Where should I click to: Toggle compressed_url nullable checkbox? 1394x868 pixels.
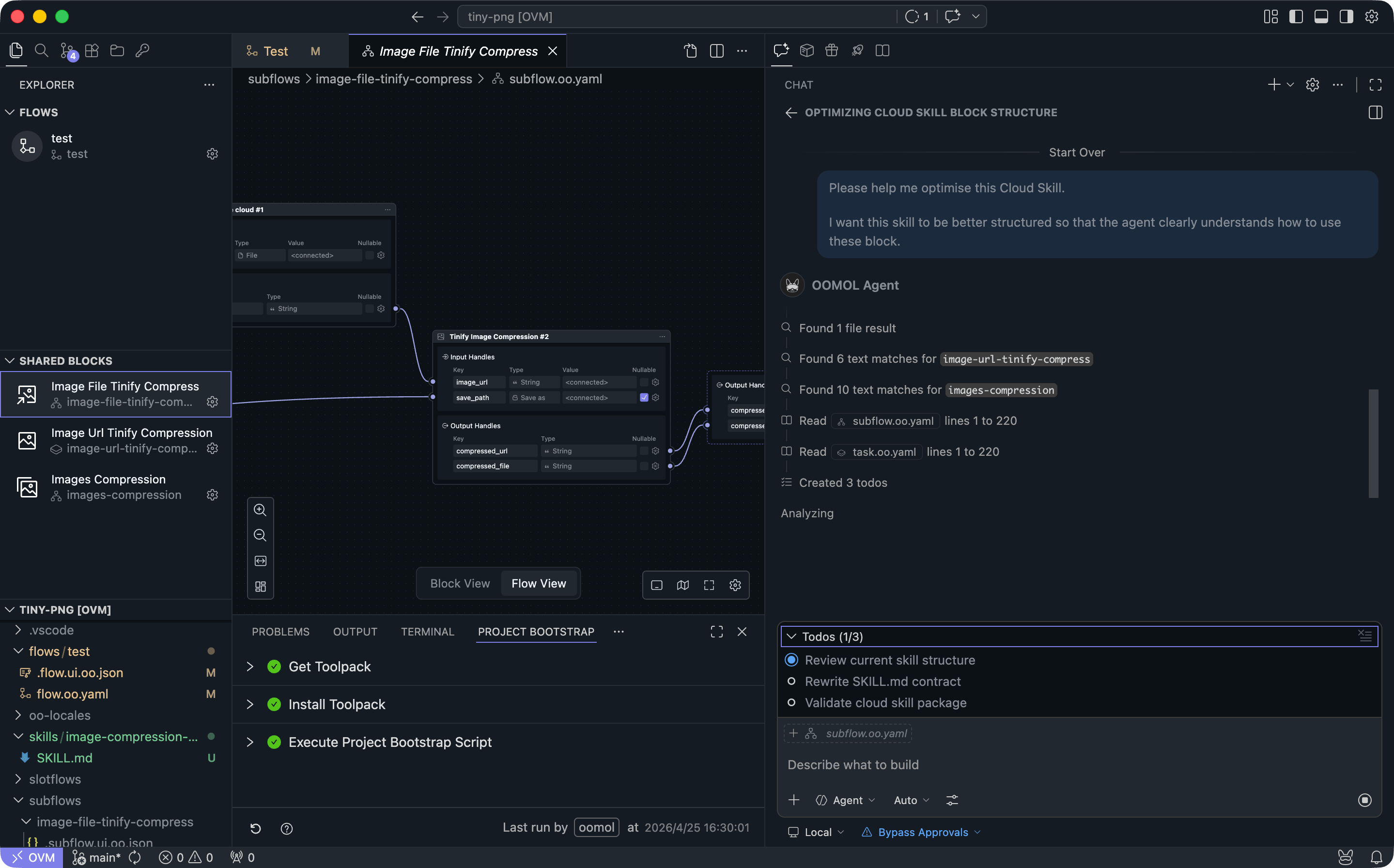[644, 451]
